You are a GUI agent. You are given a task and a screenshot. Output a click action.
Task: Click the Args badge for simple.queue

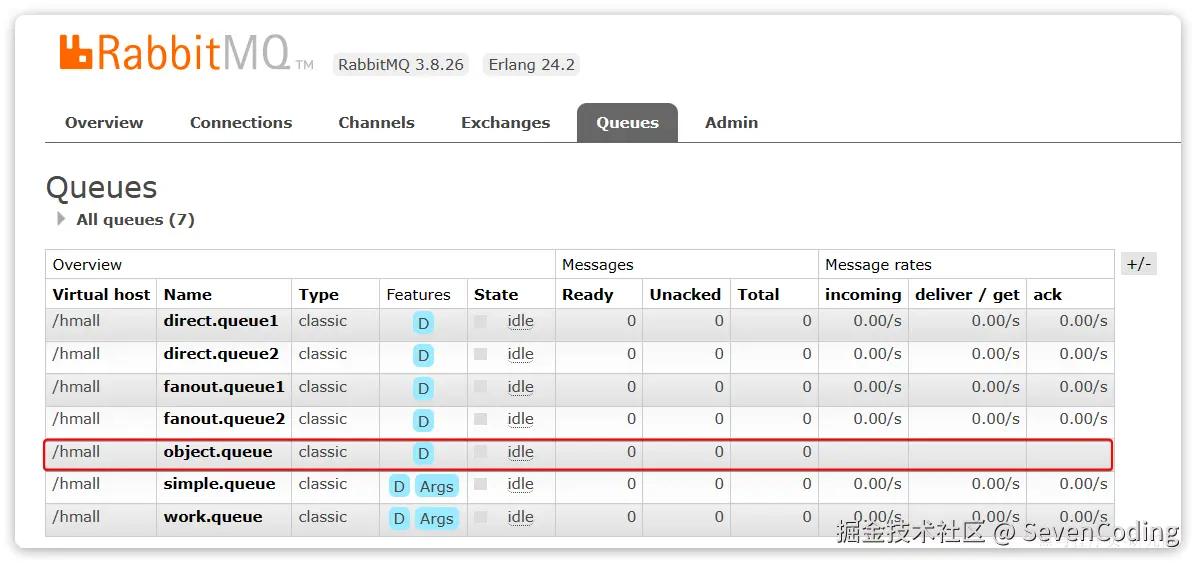tap(437, 487)
